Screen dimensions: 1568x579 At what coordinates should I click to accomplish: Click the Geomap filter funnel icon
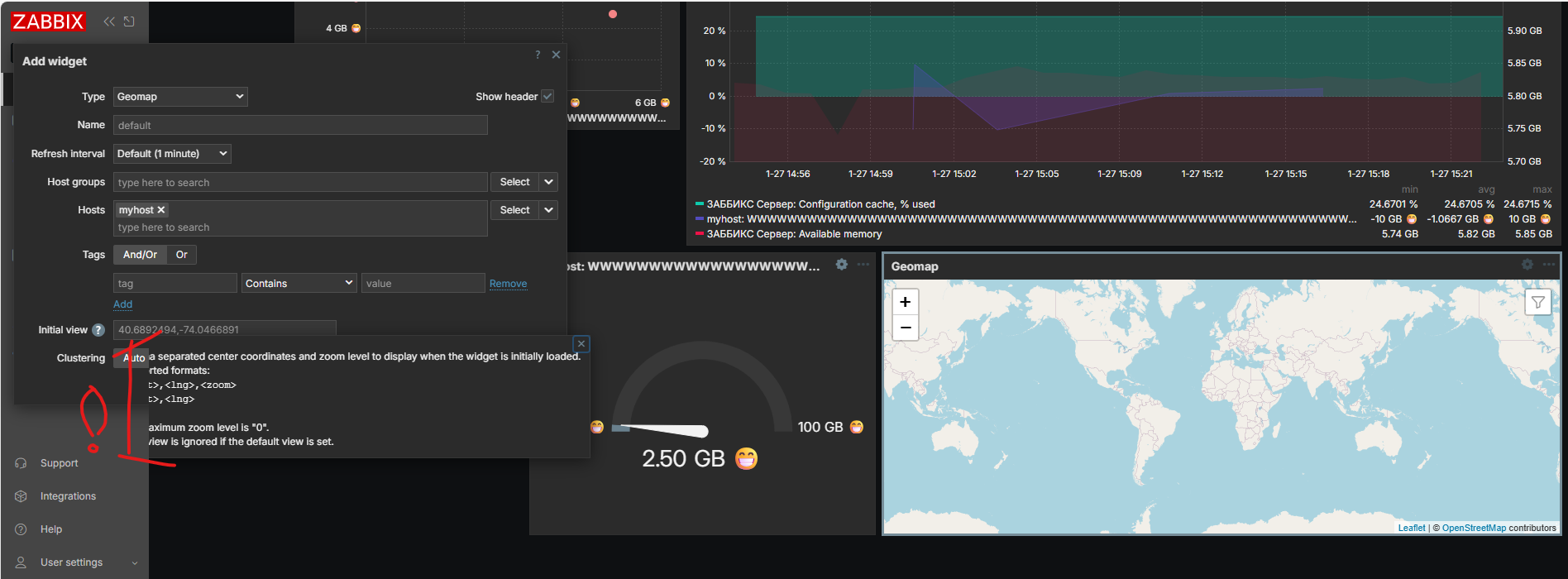point(1537,303)
